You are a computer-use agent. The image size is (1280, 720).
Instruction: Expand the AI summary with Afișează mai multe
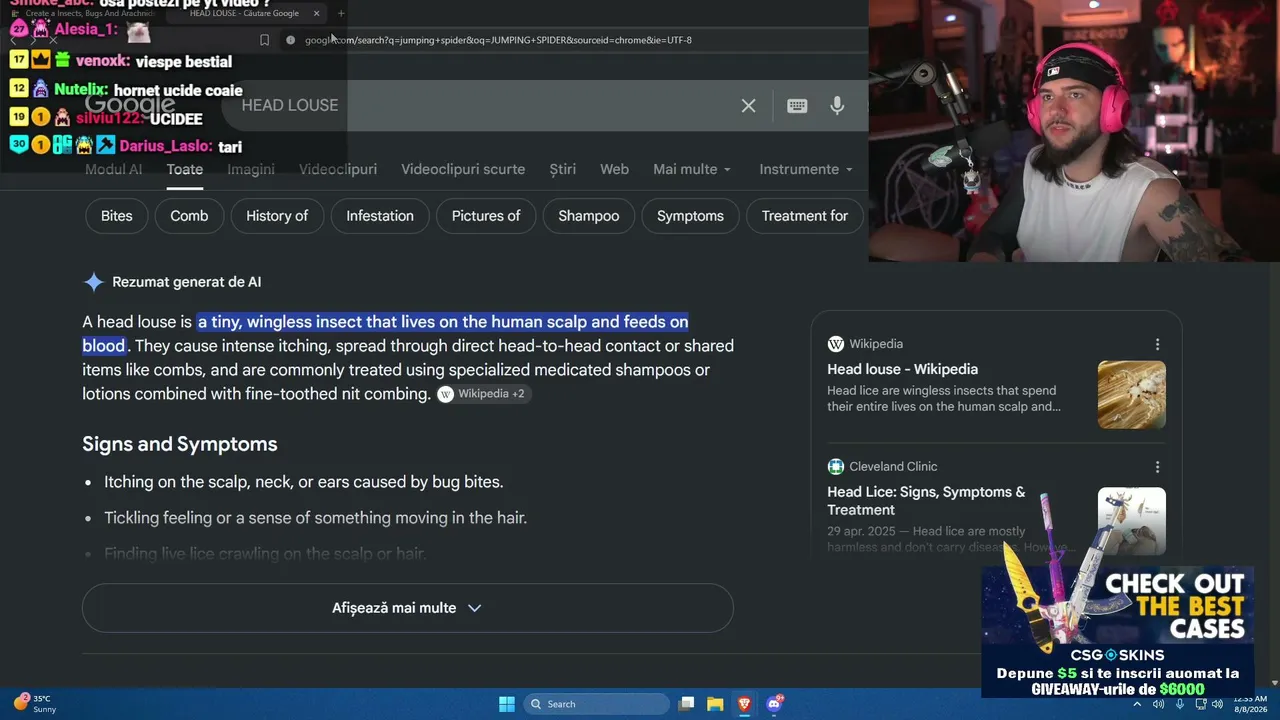[x=407, y=608]
